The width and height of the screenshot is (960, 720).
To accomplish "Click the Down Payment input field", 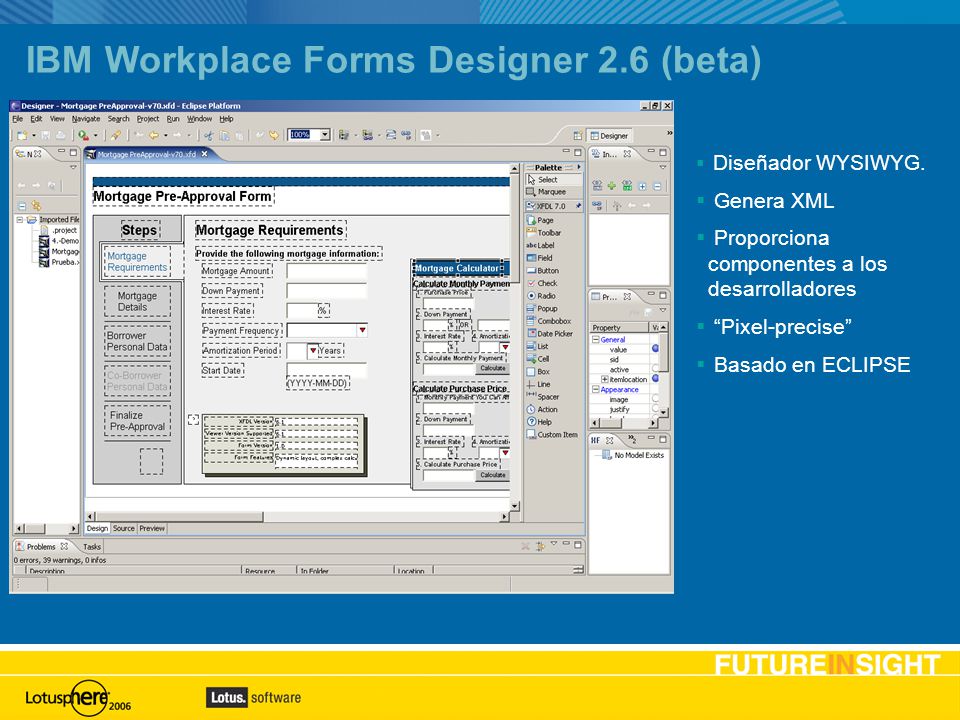I will (326, 291).
